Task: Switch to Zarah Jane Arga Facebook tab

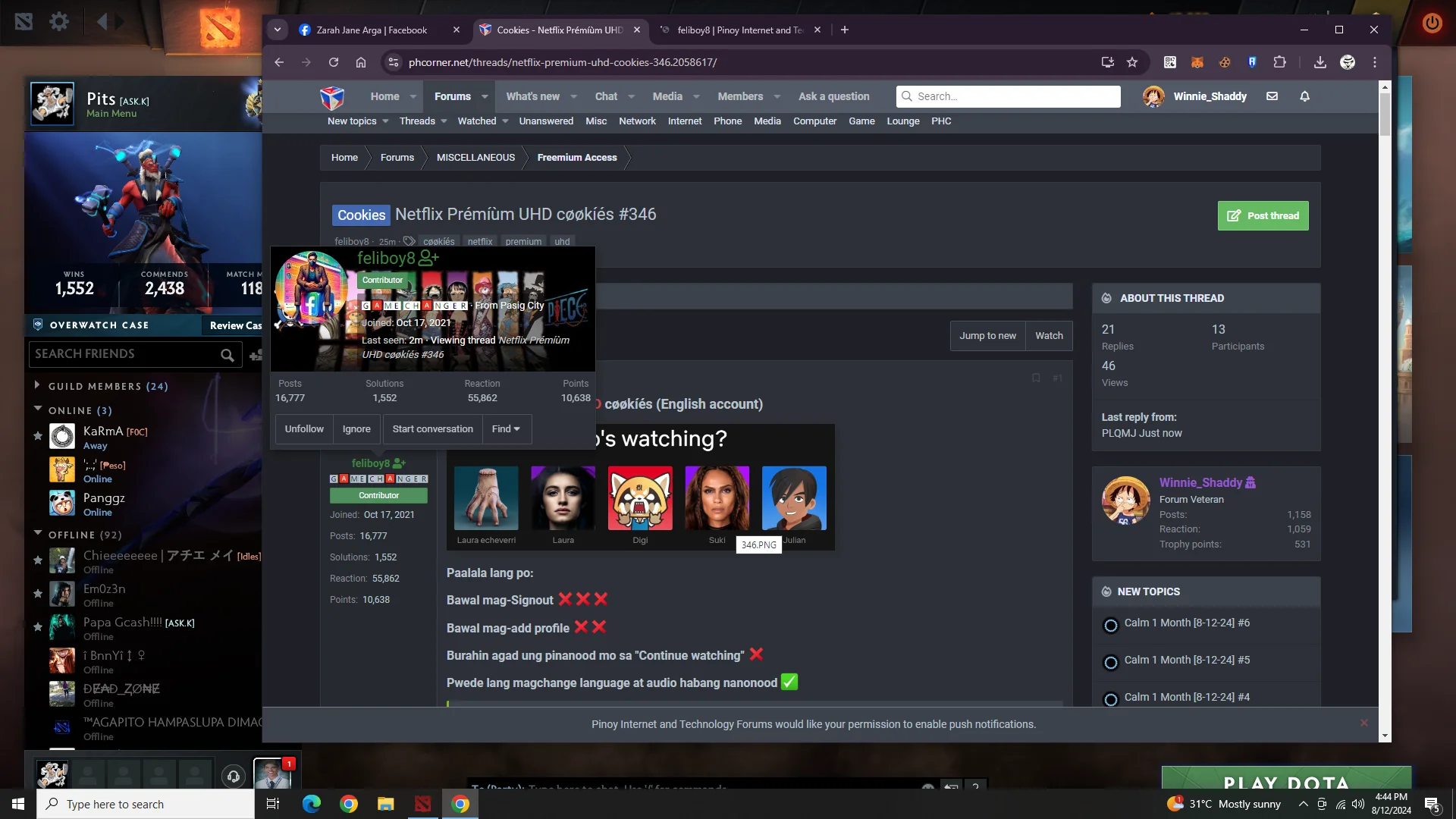Action: 372,30
